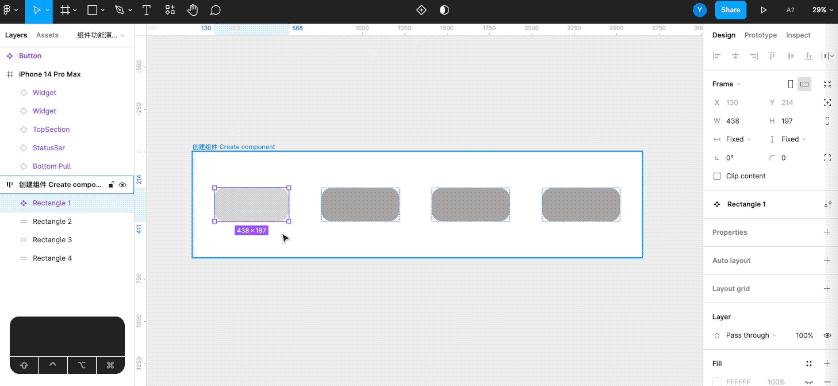Click the A? missing fonts icon

[x=790, y=10]
